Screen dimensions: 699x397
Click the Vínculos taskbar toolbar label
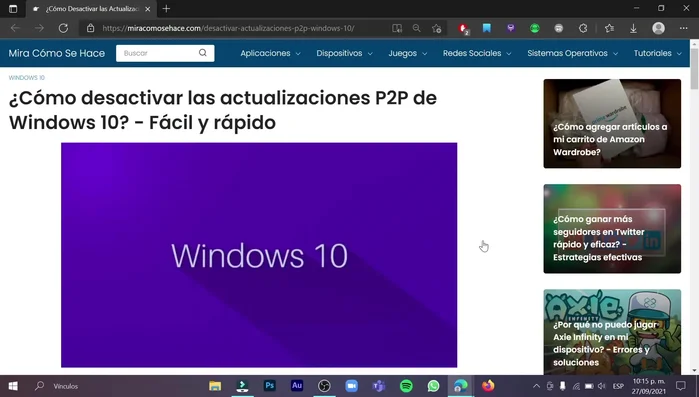point(66,386)
